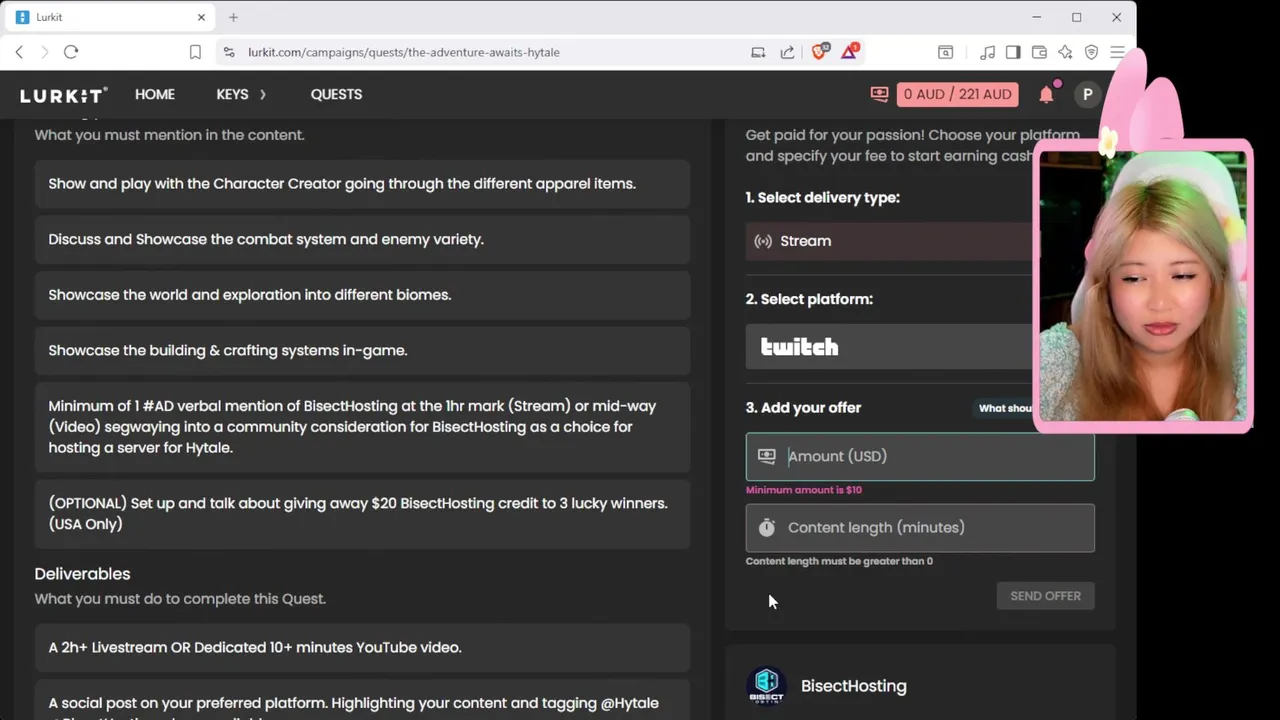Viewport: 1280px width, 720px height.
Task: Open the 0 AUD / 221 AUD balance
Action: tap(957, 94)
